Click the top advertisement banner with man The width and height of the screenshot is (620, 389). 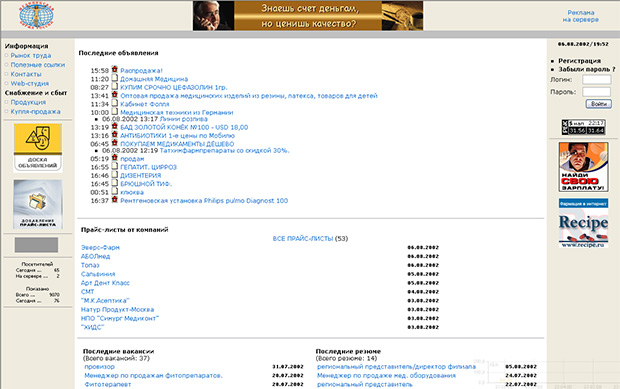(308, 15)
